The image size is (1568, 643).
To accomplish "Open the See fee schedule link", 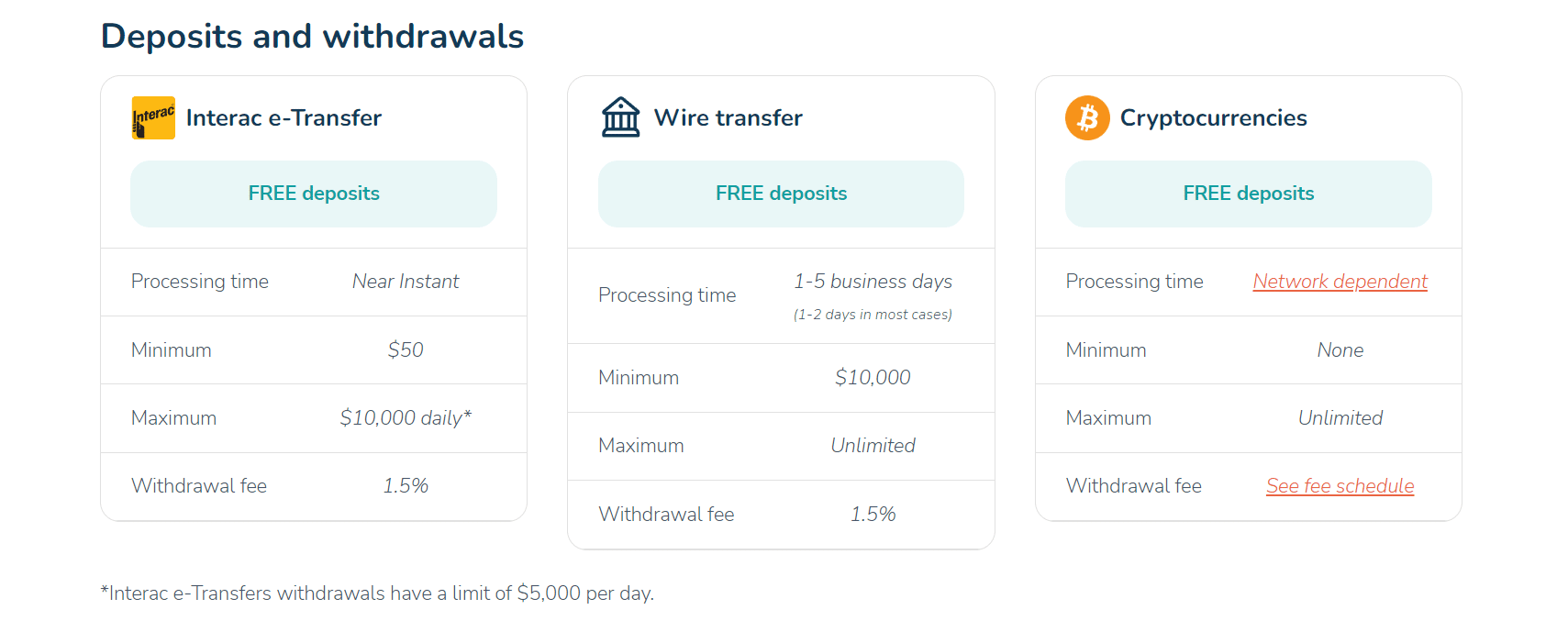I will click(x=1340, y=486).
